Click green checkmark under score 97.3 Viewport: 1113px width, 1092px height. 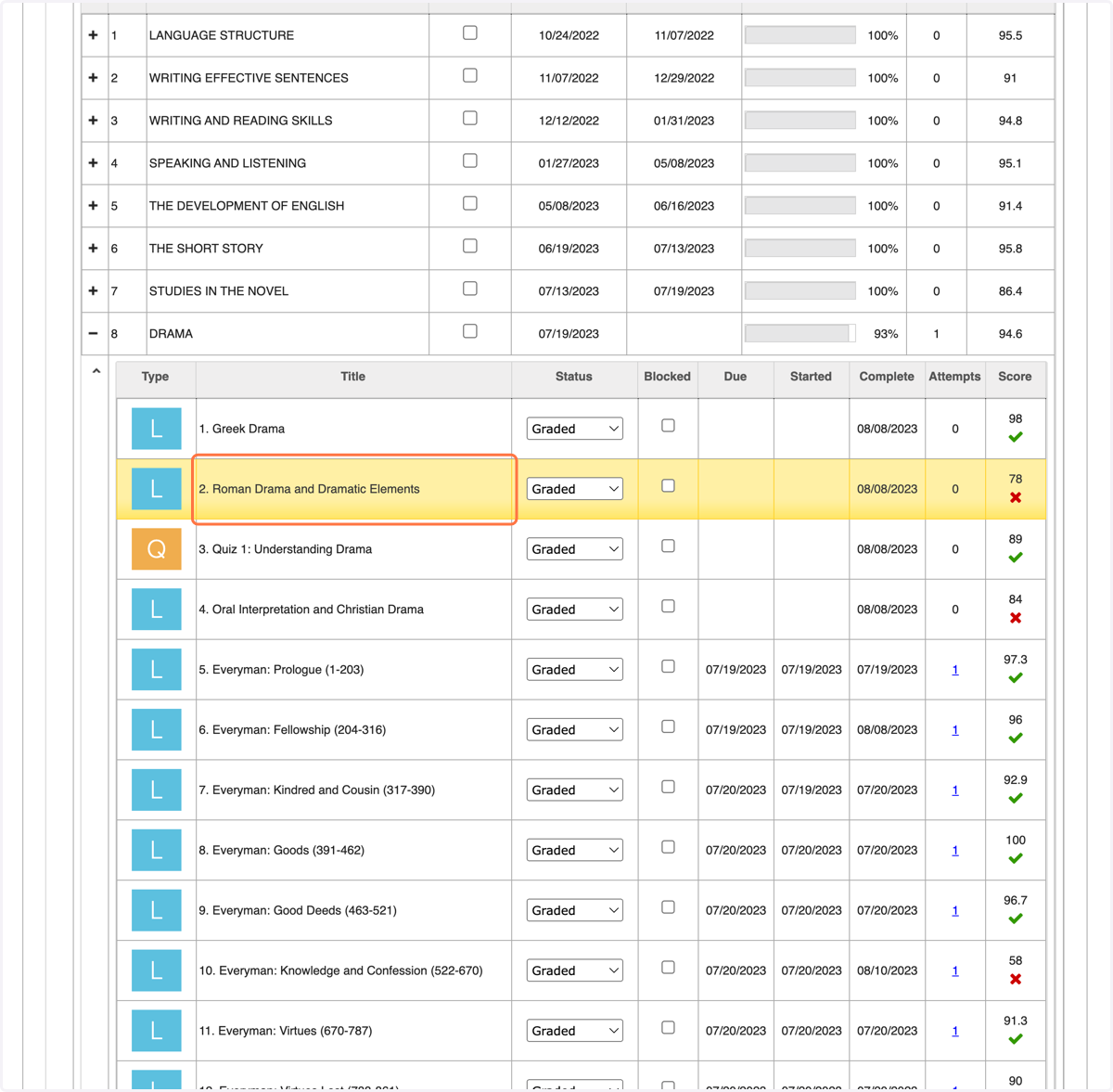1016,678
